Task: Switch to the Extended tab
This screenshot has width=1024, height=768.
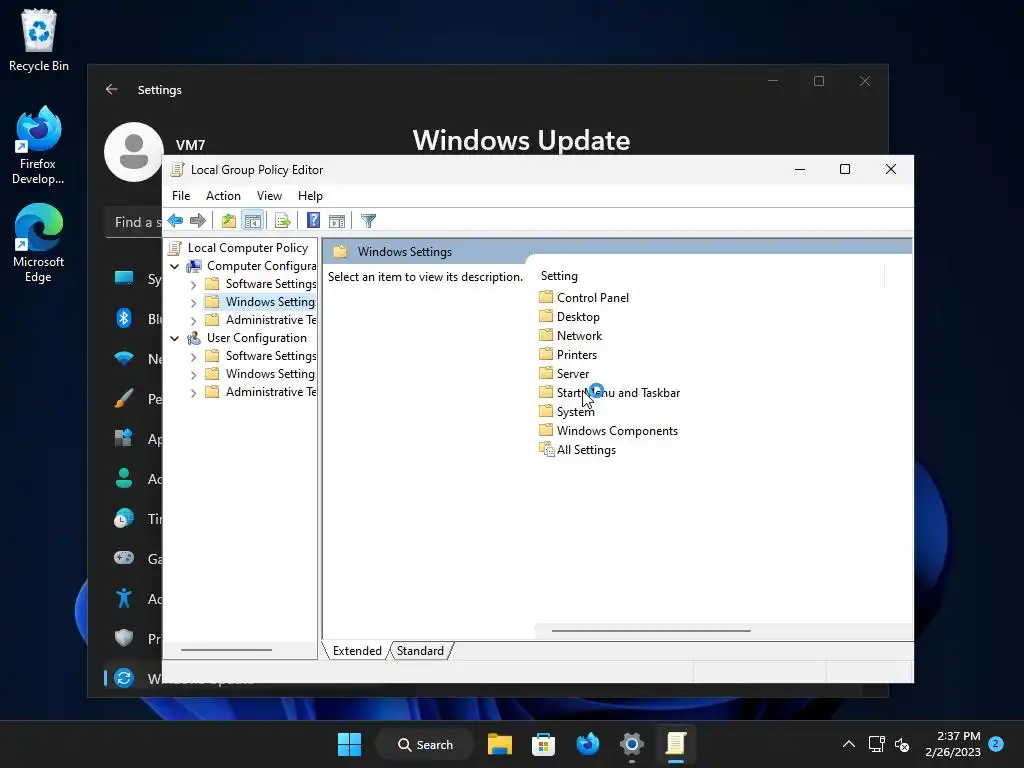Action: click(357, 650)
